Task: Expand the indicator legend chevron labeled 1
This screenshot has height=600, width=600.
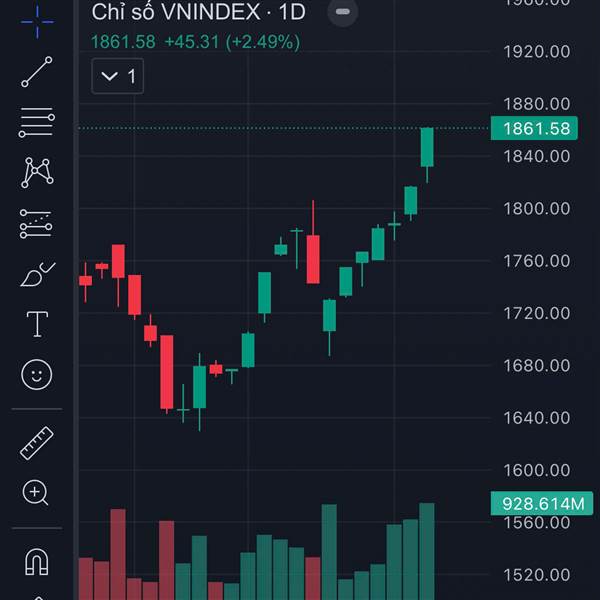Action: coord(118,76)
